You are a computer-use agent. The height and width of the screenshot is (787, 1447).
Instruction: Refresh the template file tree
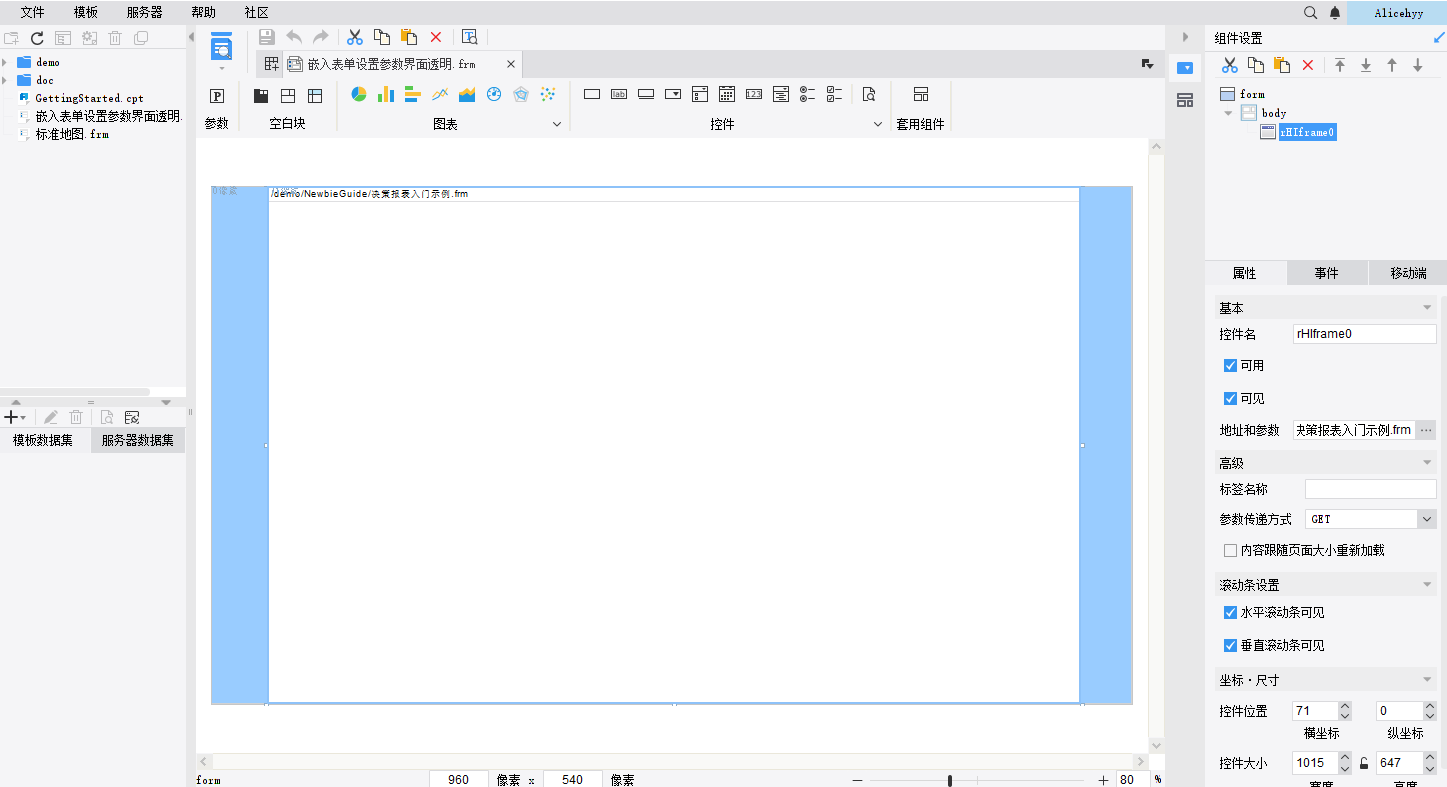tap(37, 38)
